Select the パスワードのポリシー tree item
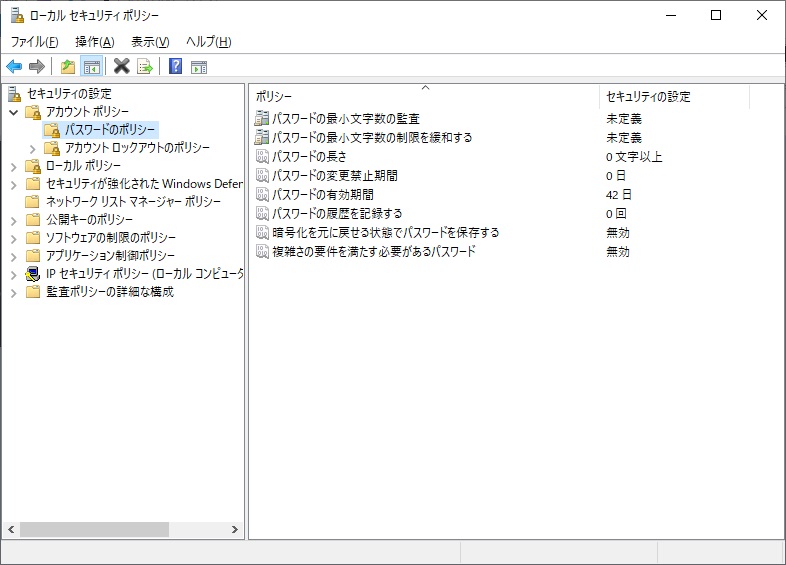 coord(110,130)
